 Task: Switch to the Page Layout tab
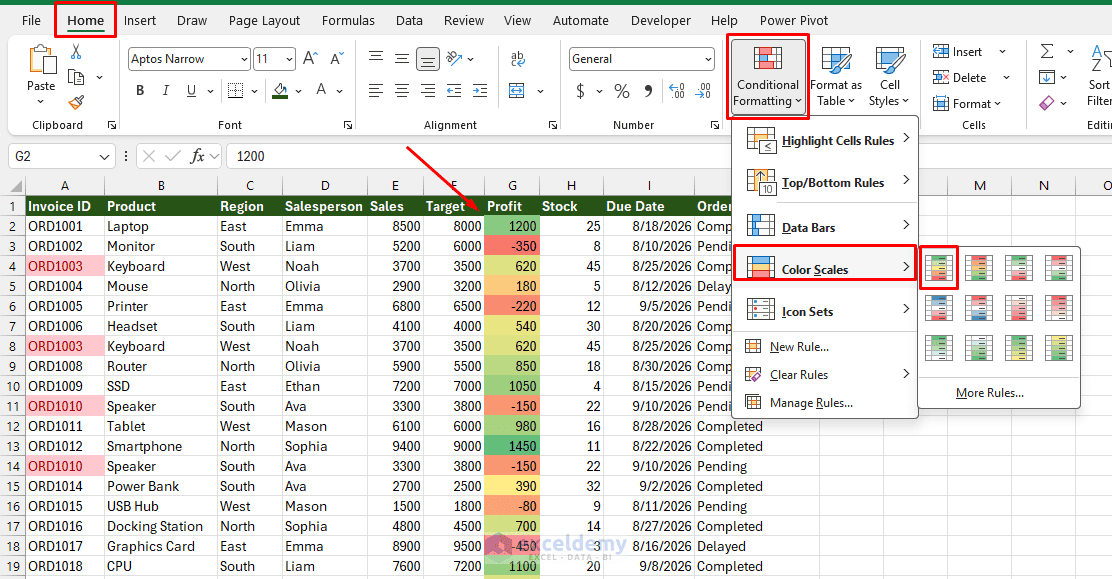click(265, 21)
